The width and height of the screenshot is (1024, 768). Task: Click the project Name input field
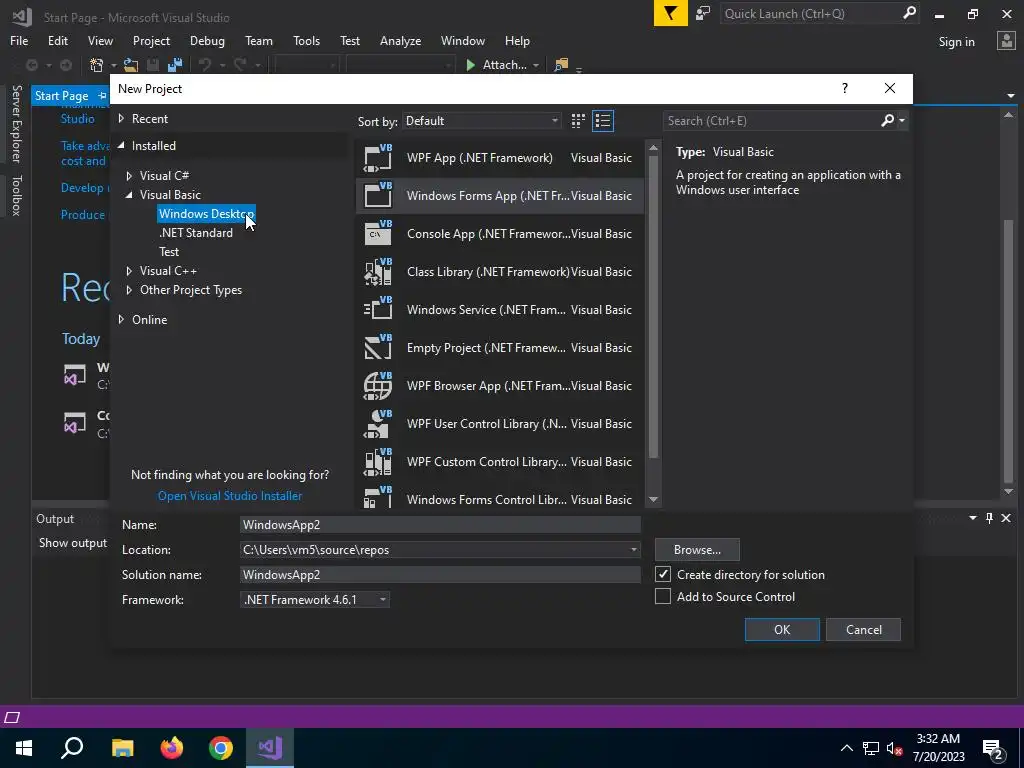coord(440,524)
